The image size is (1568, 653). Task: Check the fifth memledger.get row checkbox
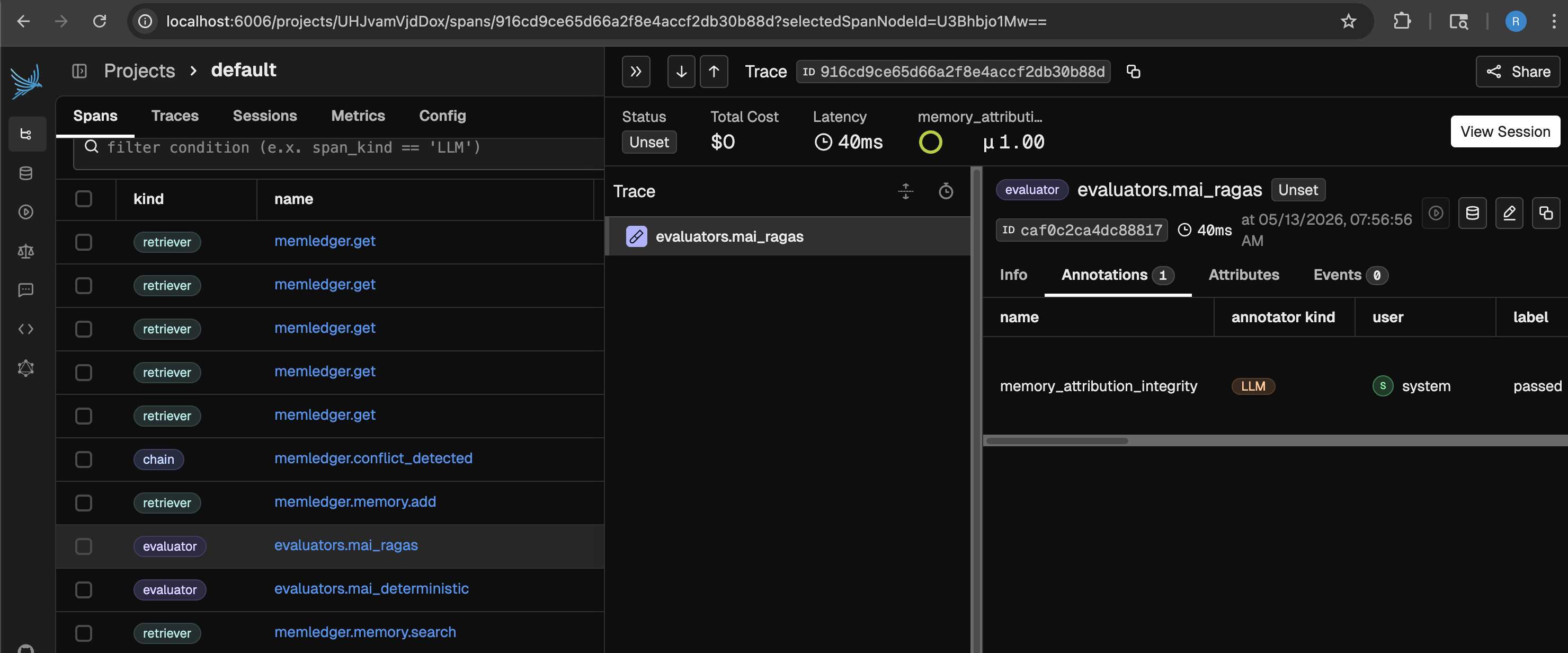83,416
